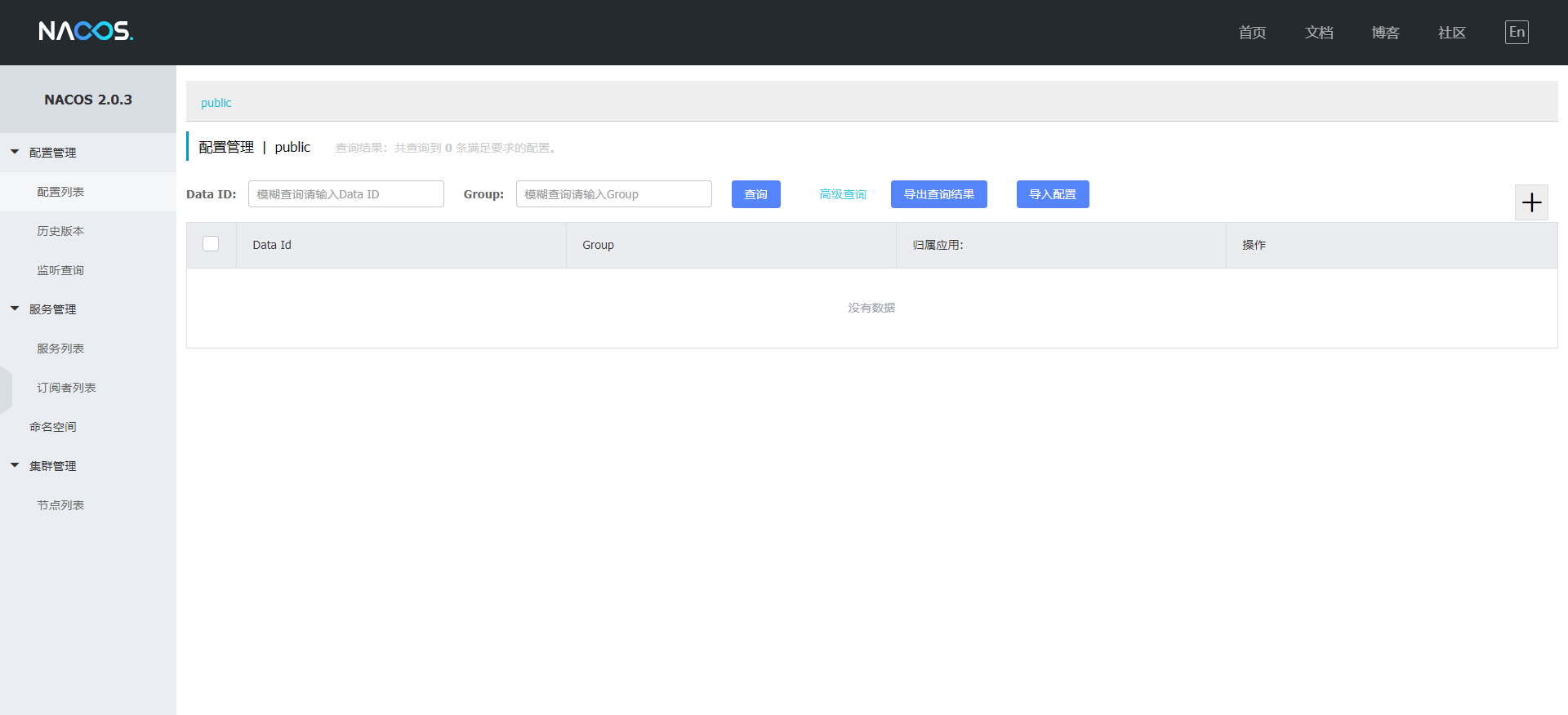Open 节点列表 in the sidebar

88,505
